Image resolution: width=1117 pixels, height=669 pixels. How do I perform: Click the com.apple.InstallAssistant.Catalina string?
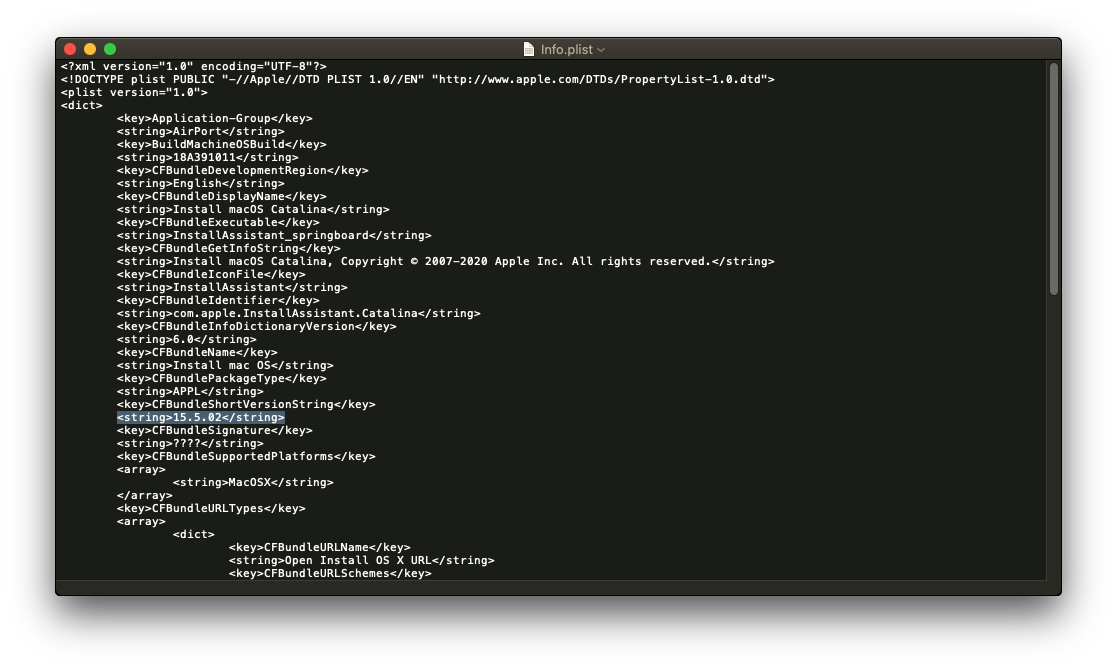pos(298,313)
